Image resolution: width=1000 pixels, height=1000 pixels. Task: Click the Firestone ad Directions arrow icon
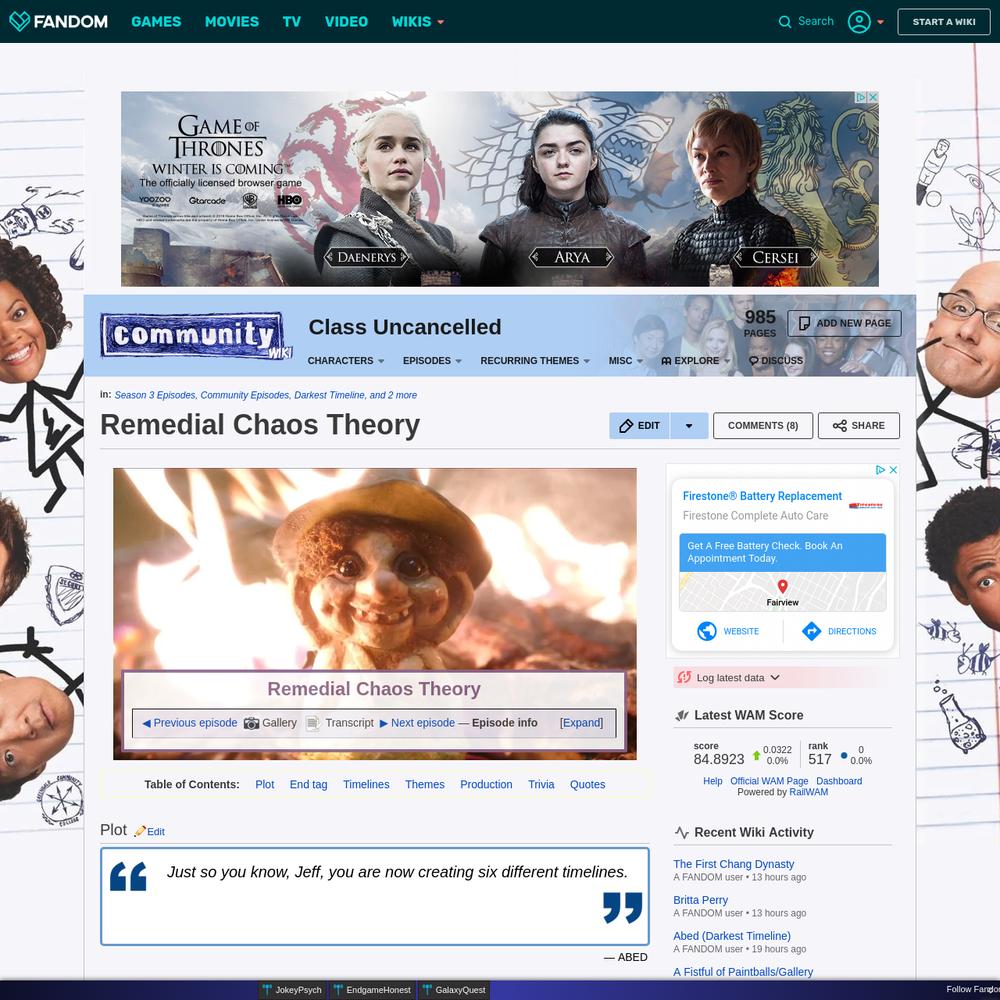coord(811,631)
